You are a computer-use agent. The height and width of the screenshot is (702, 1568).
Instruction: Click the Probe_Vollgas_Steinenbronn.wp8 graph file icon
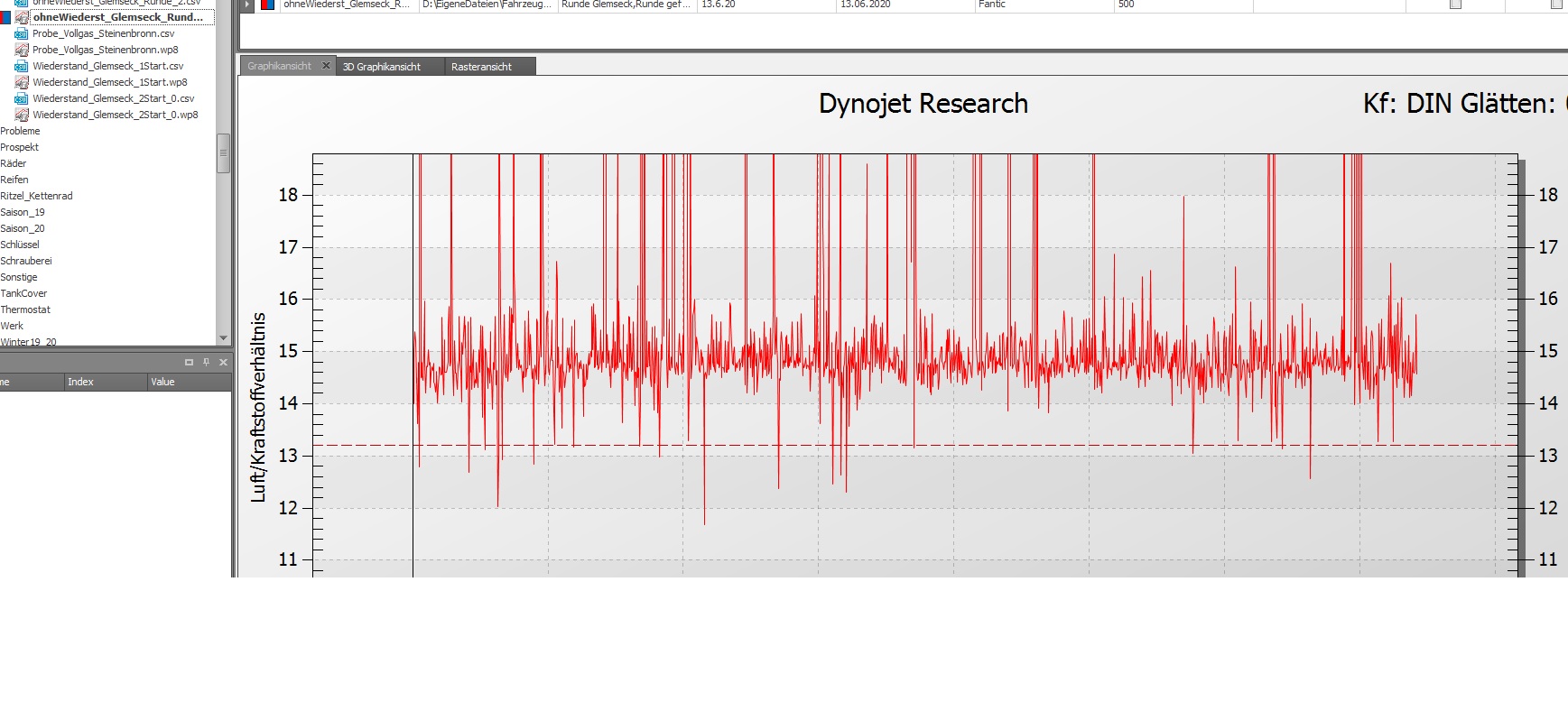pos(22,50)
